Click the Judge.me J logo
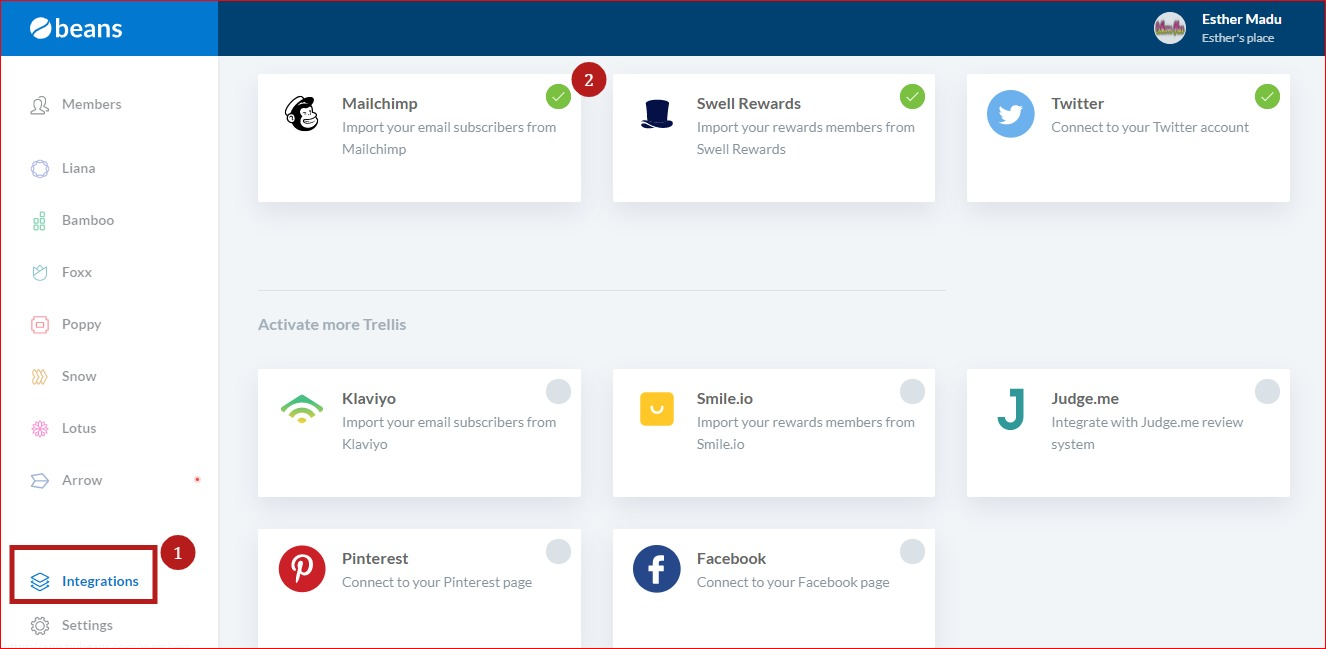Image resolution: width=1326 pixels, height=649 pixels. pyautogui.click(x=1011, y=409)
